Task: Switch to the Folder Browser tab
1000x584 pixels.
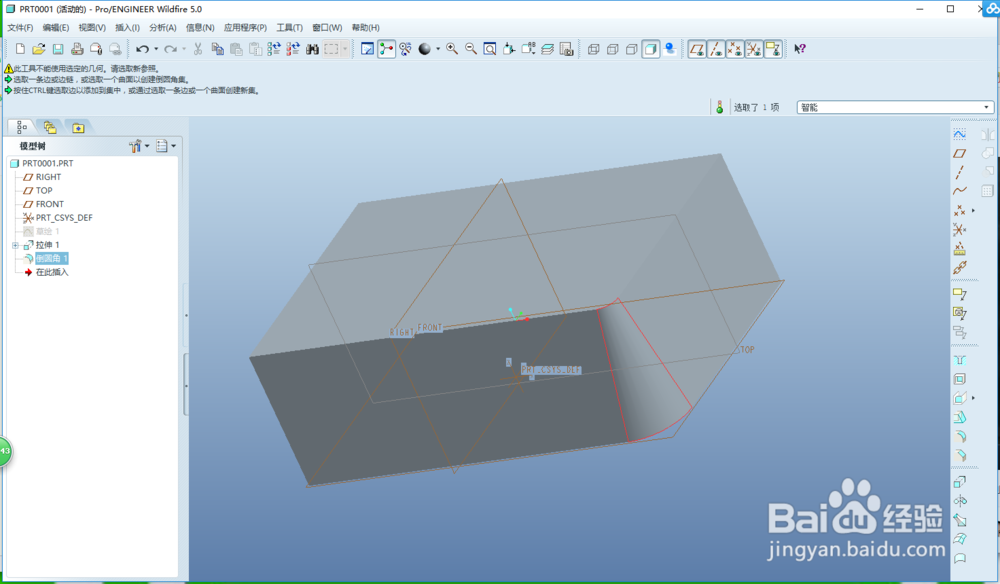Action: 50,128
